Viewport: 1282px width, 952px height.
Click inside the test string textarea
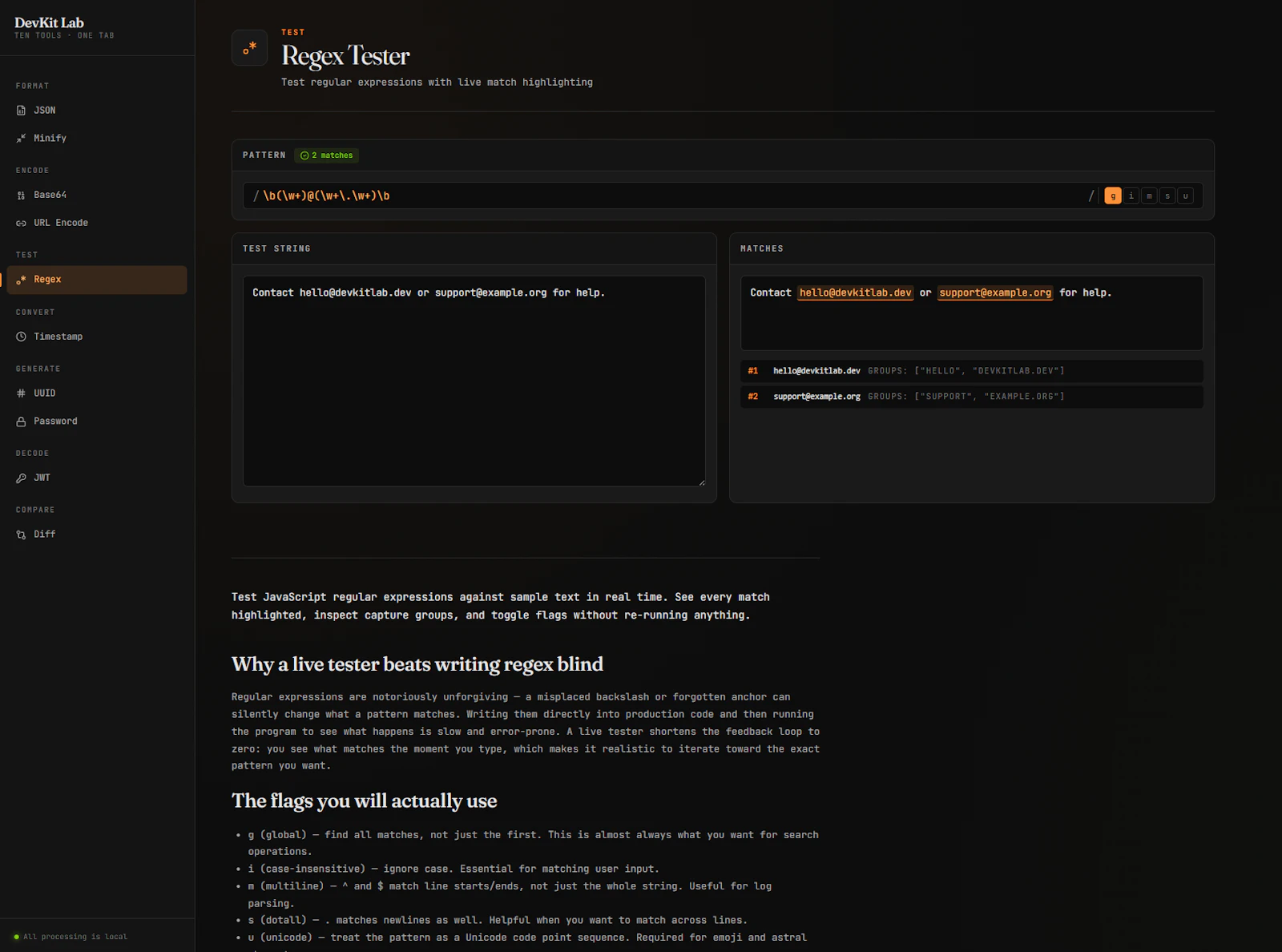point(474,381)
